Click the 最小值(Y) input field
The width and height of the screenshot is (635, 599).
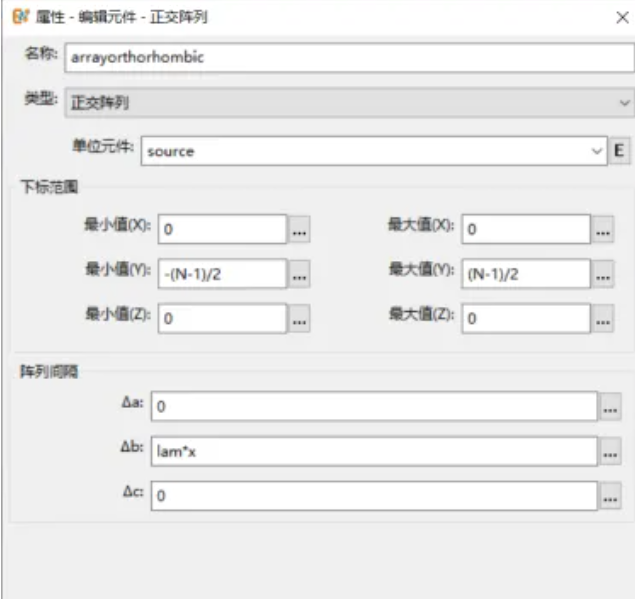tap(222, 274)
